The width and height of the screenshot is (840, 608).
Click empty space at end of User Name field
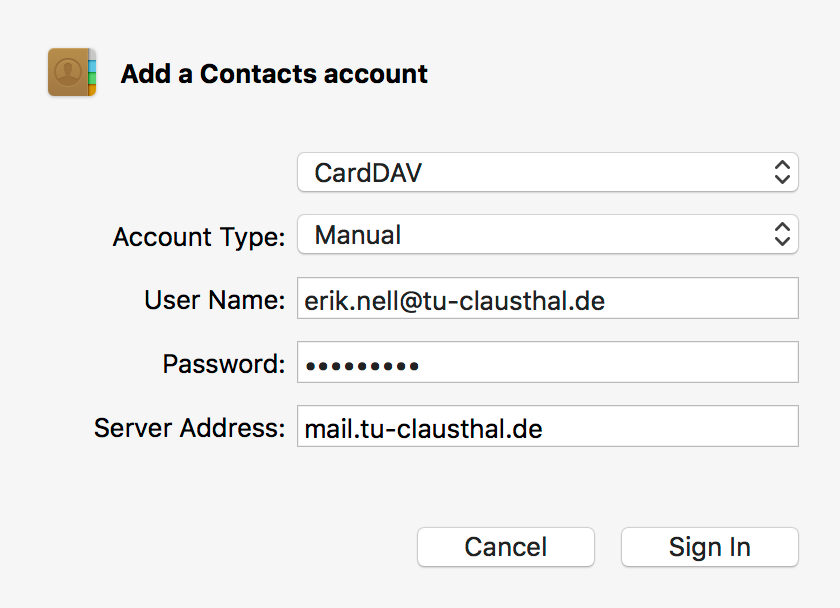coord(702,298)
